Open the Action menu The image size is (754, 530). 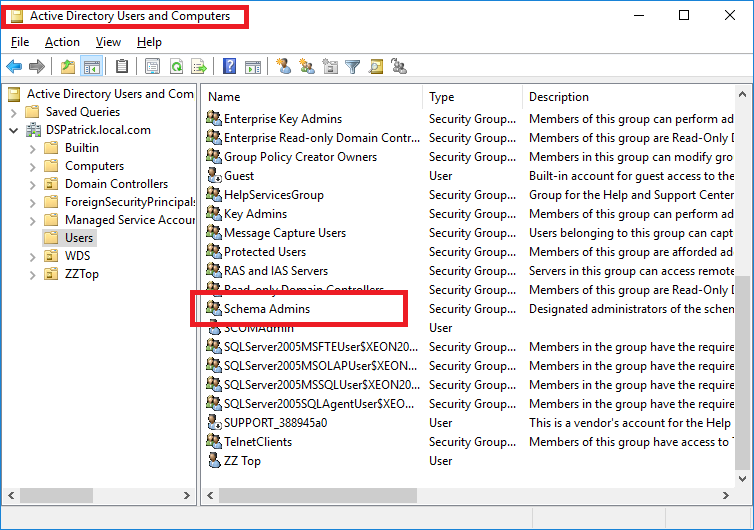62,42
